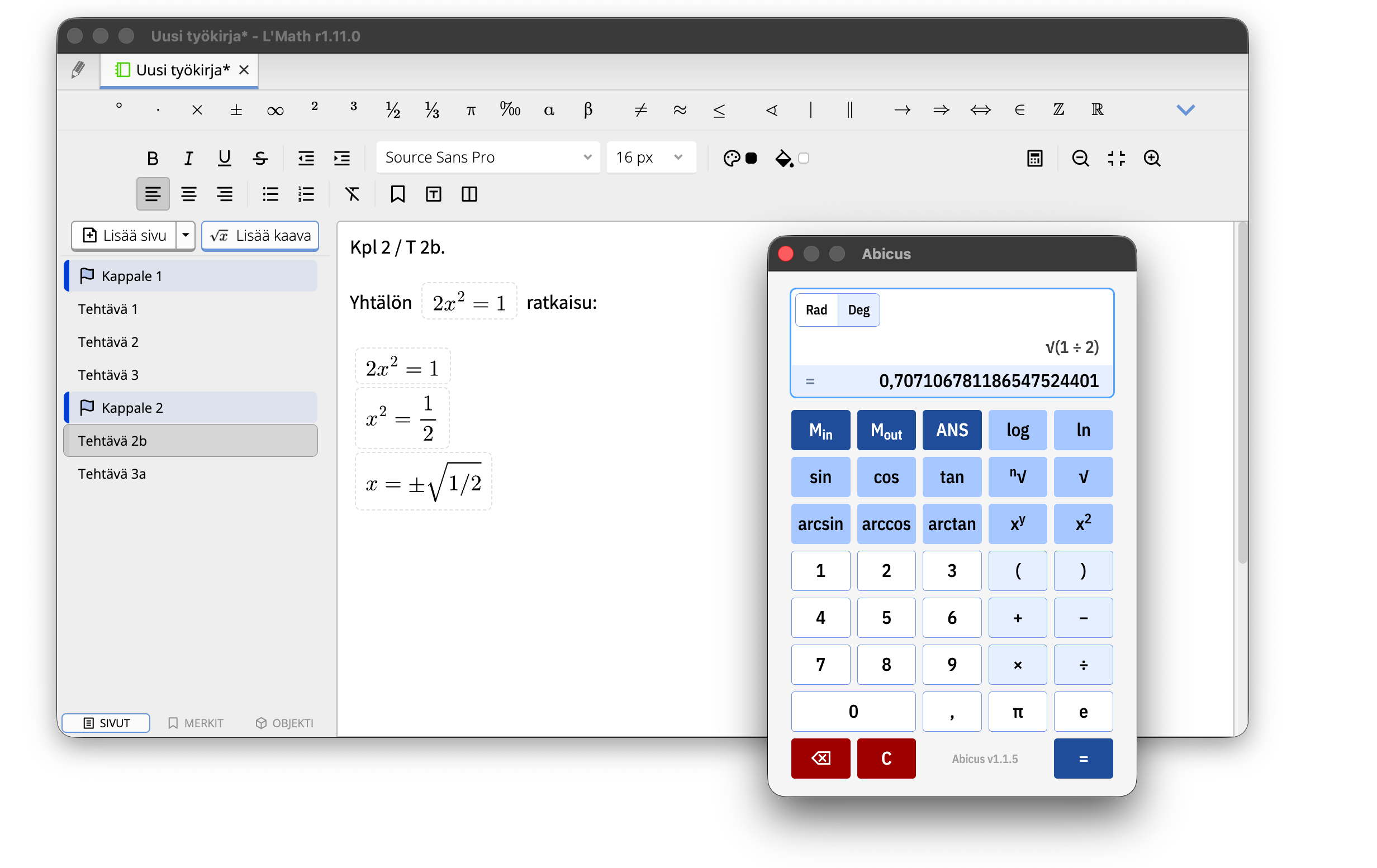
Task: Click the square root button in Abicus
Action: pyautogui.click(x=1083, y=476)
